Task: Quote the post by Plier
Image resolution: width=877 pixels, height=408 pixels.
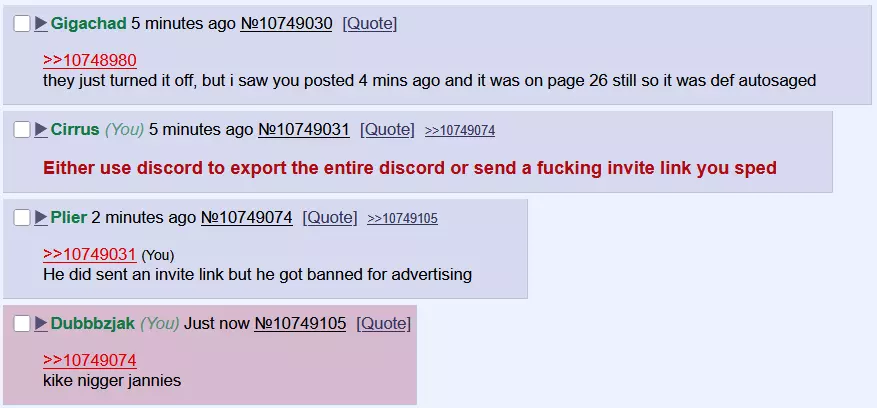Action: click(329, 217)
